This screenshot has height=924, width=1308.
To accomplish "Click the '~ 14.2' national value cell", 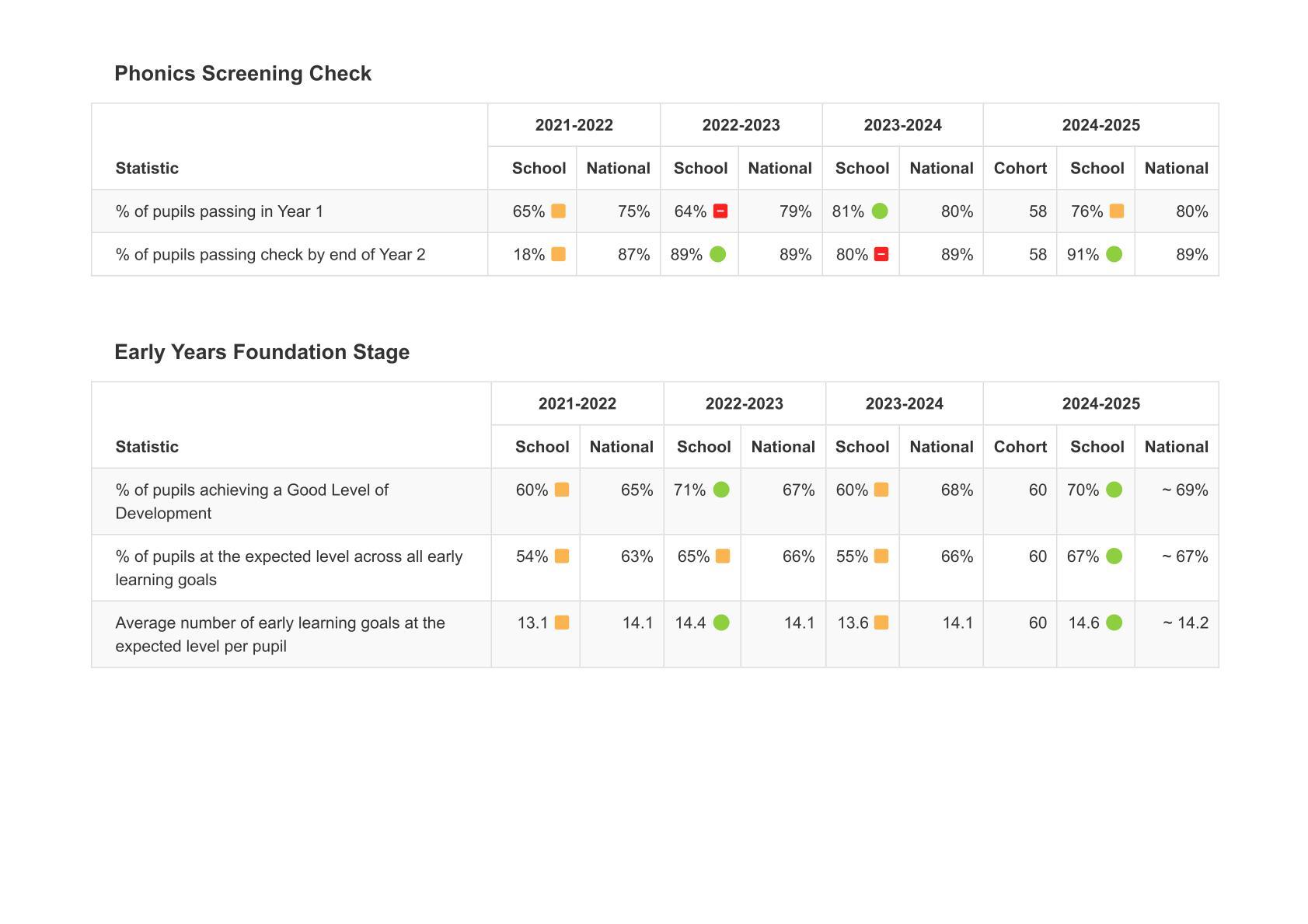I will 1184,622.
